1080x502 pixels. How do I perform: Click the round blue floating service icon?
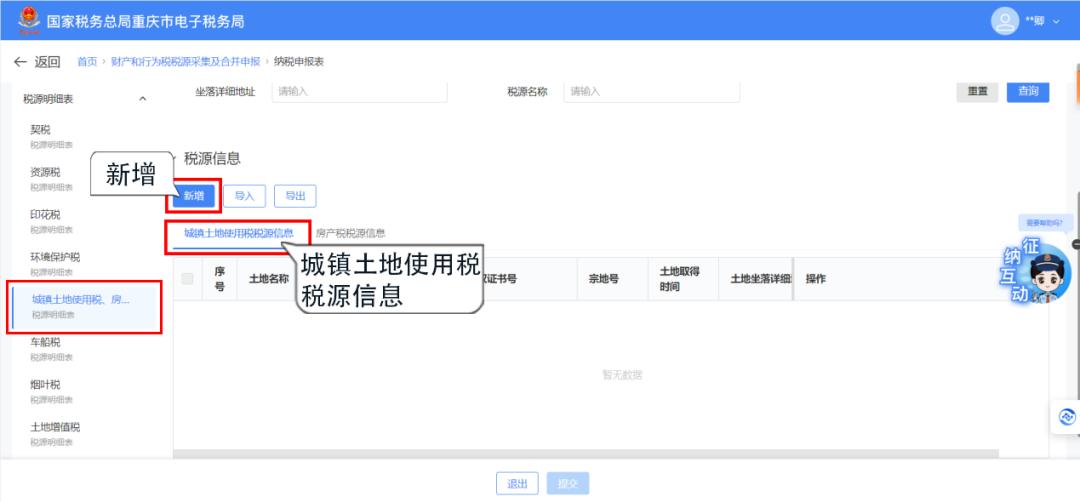(x=1066, y=417)
